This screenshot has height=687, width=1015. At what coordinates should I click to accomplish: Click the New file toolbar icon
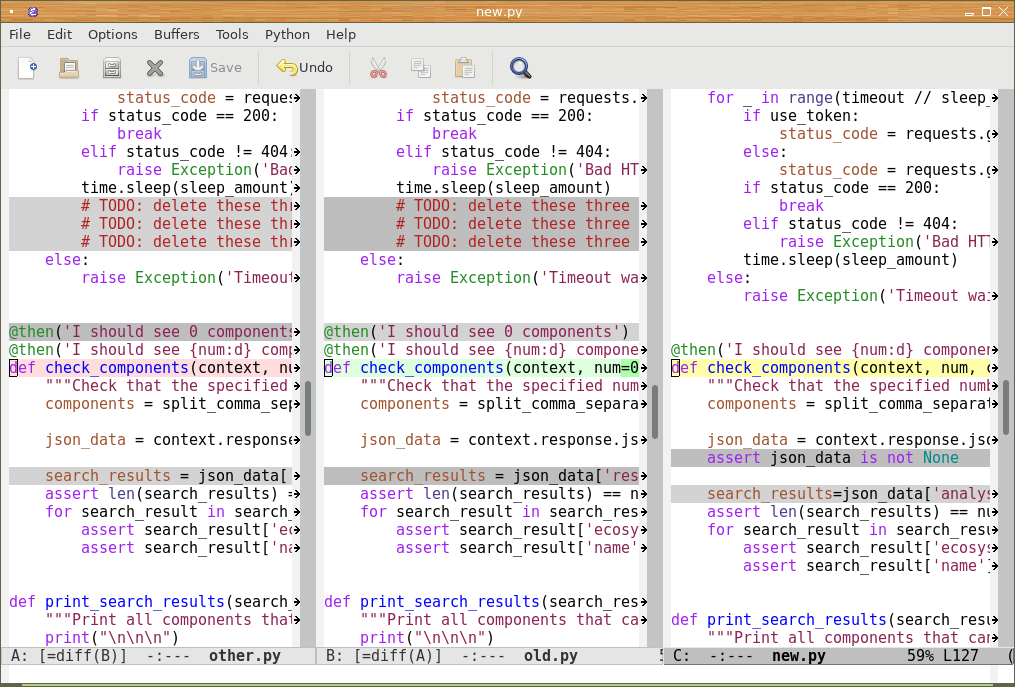(x=27, y=68)
